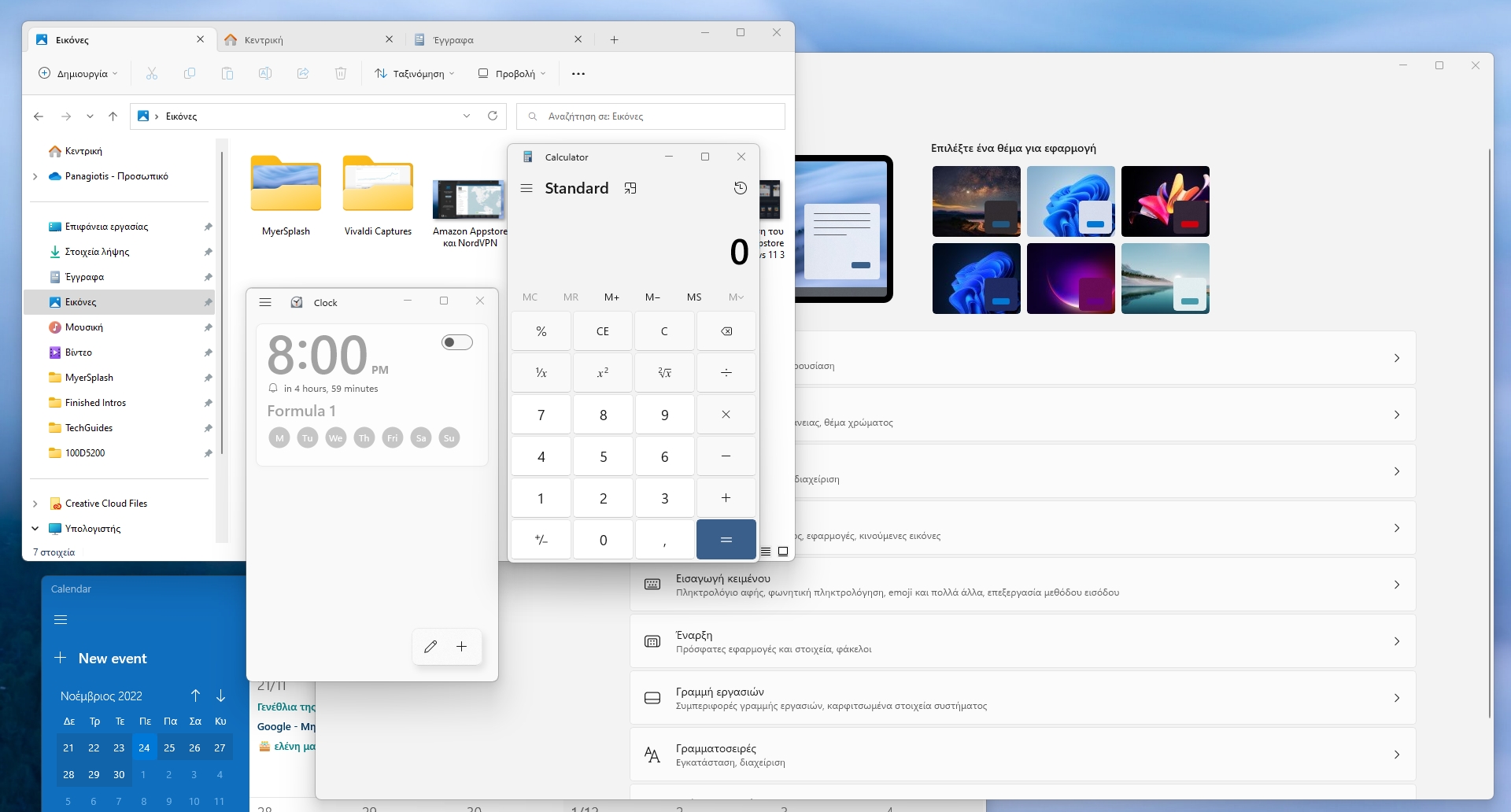1511x812 pixels.
Task: Select the Windows blue bloom light theme thumbnail
Action: [x=1070, y=201]
